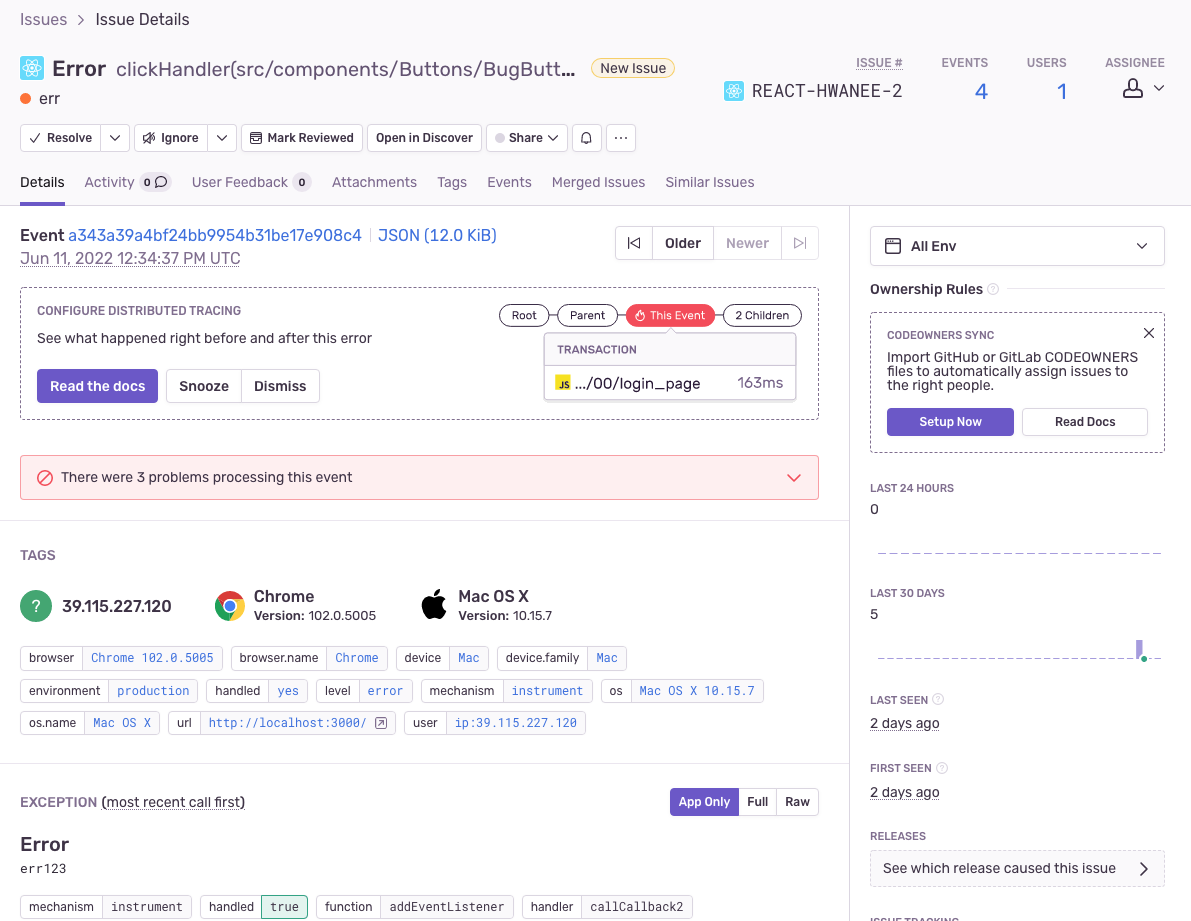Open the JSON (12.0 KiB) link
The width and height of the screenshot is (1191, 921).
(437, 236)
